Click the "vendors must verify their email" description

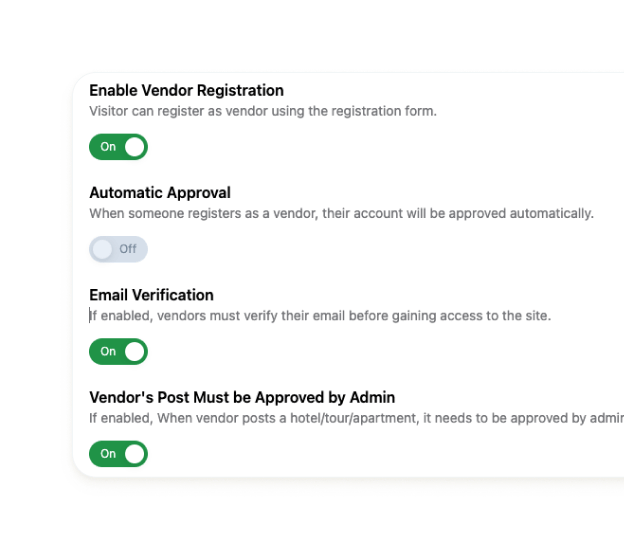tap(320, 316)
